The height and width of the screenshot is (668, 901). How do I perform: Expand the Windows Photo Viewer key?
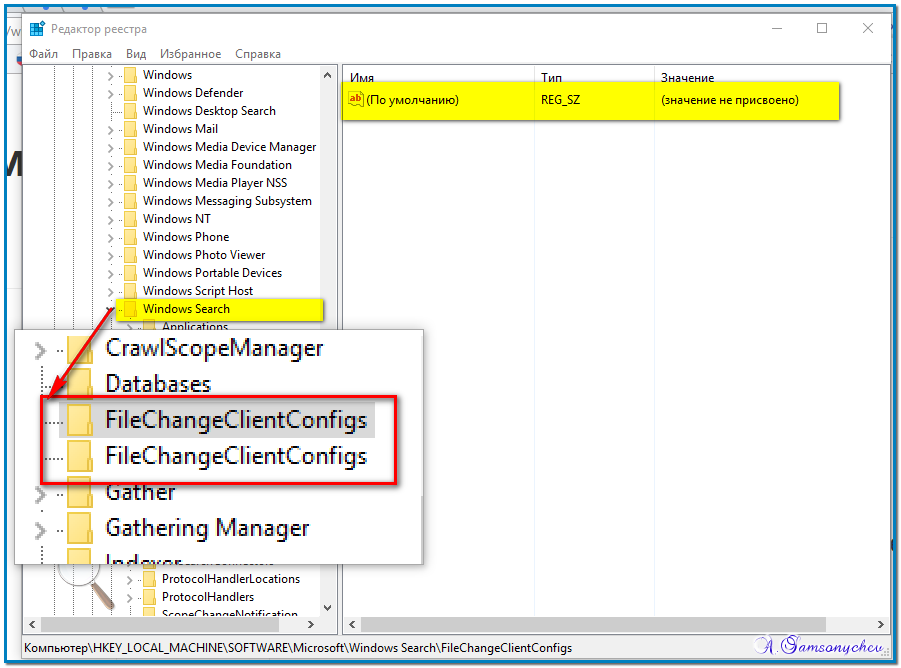click(x=110, y=255)
